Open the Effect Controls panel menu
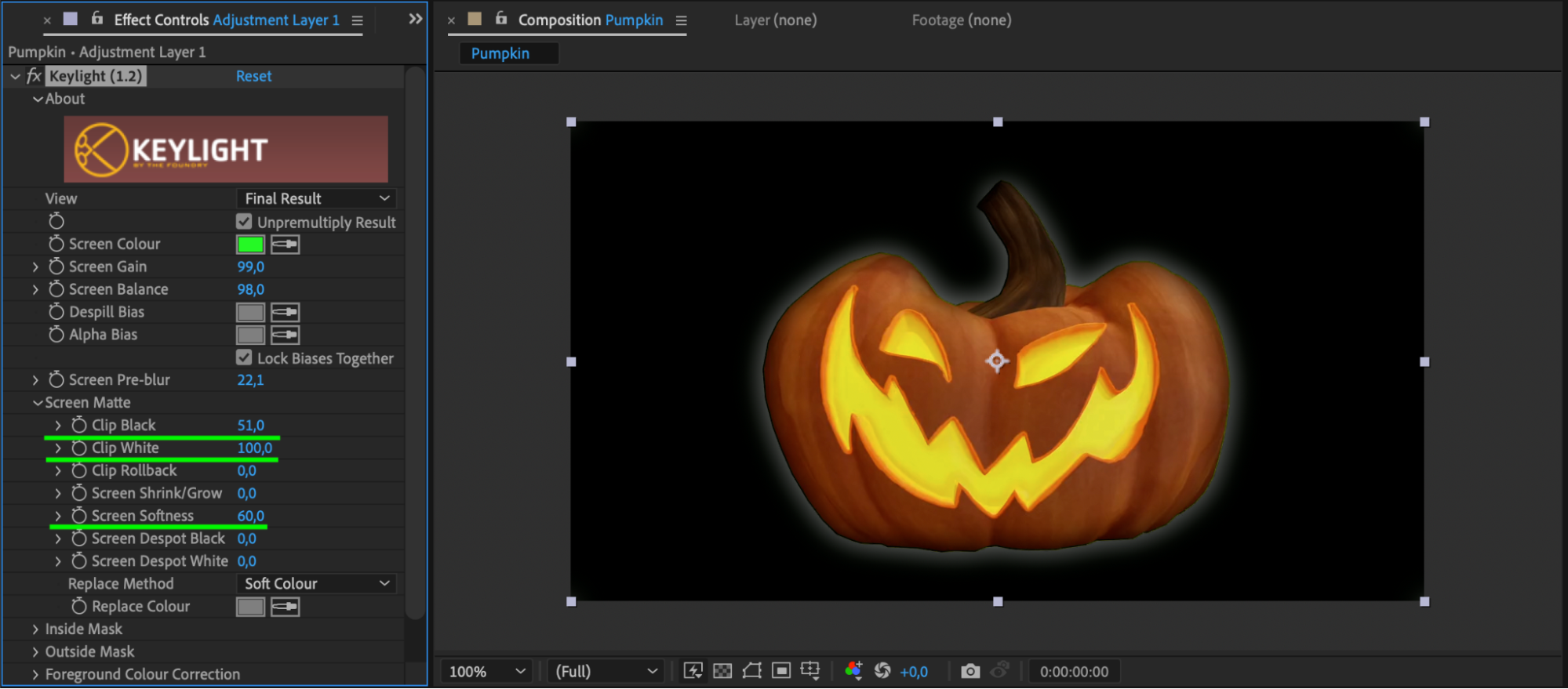 coord(357,21)
